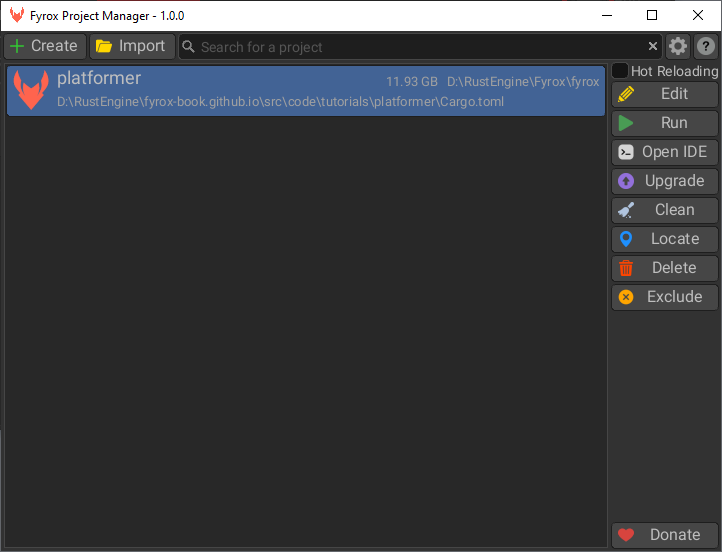Screen dimensions: 722x552
Task: Create a new project
Action: click(x=43, y=46)
